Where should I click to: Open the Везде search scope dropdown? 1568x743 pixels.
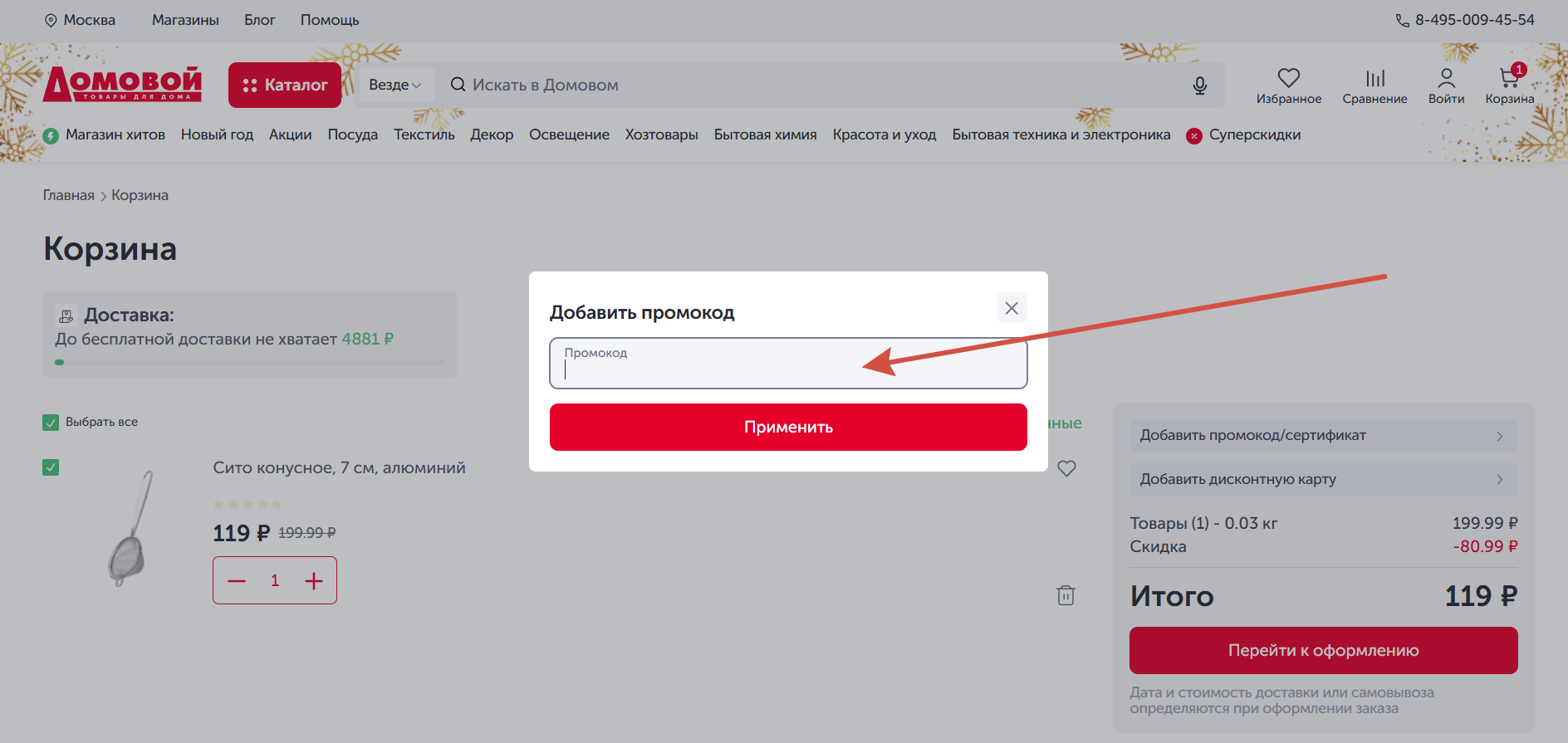point(394,85)
